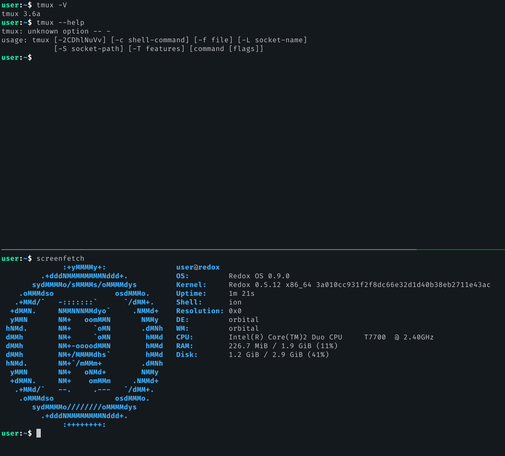Click the 'RAM:' label
This screenshot has width=505, height=456.
tap(185, 346)
